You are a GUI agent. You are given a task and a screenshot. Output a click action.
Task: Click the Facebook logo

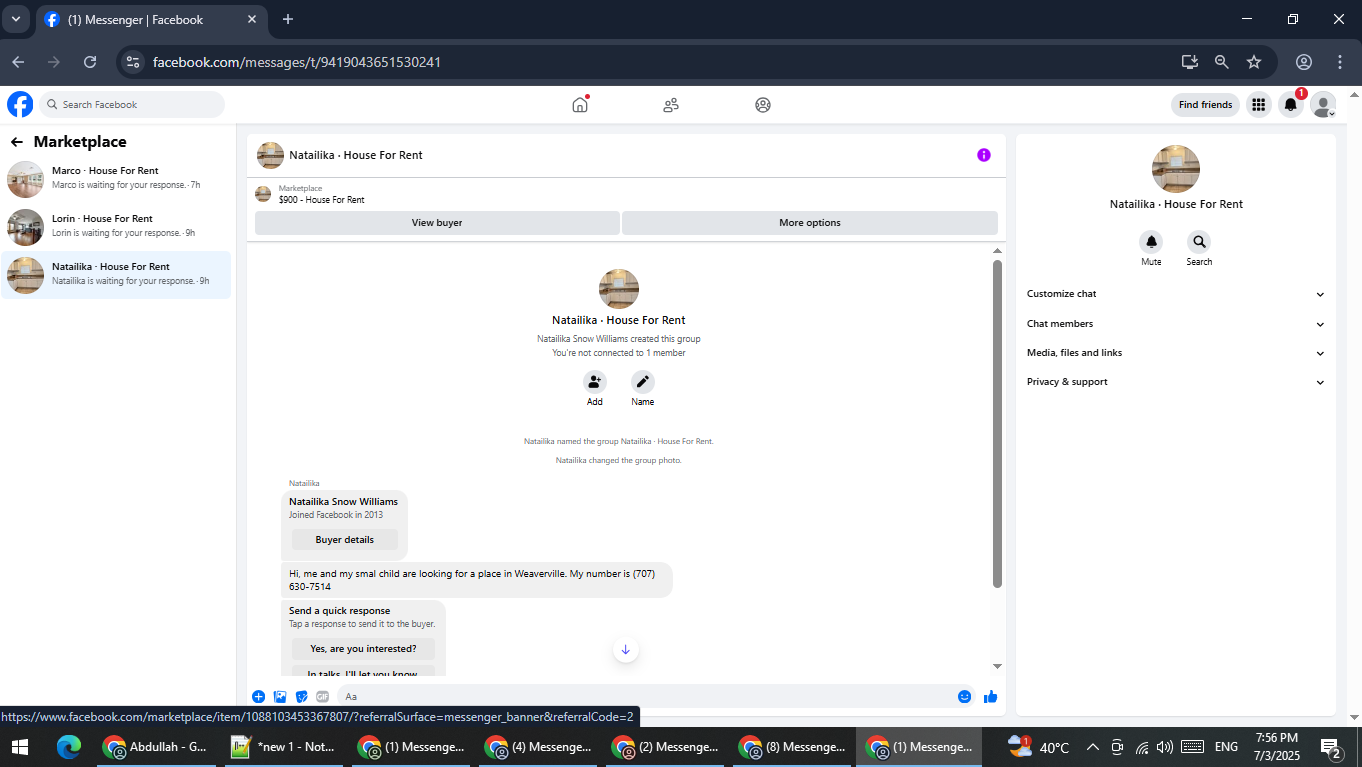coord(20,104)
